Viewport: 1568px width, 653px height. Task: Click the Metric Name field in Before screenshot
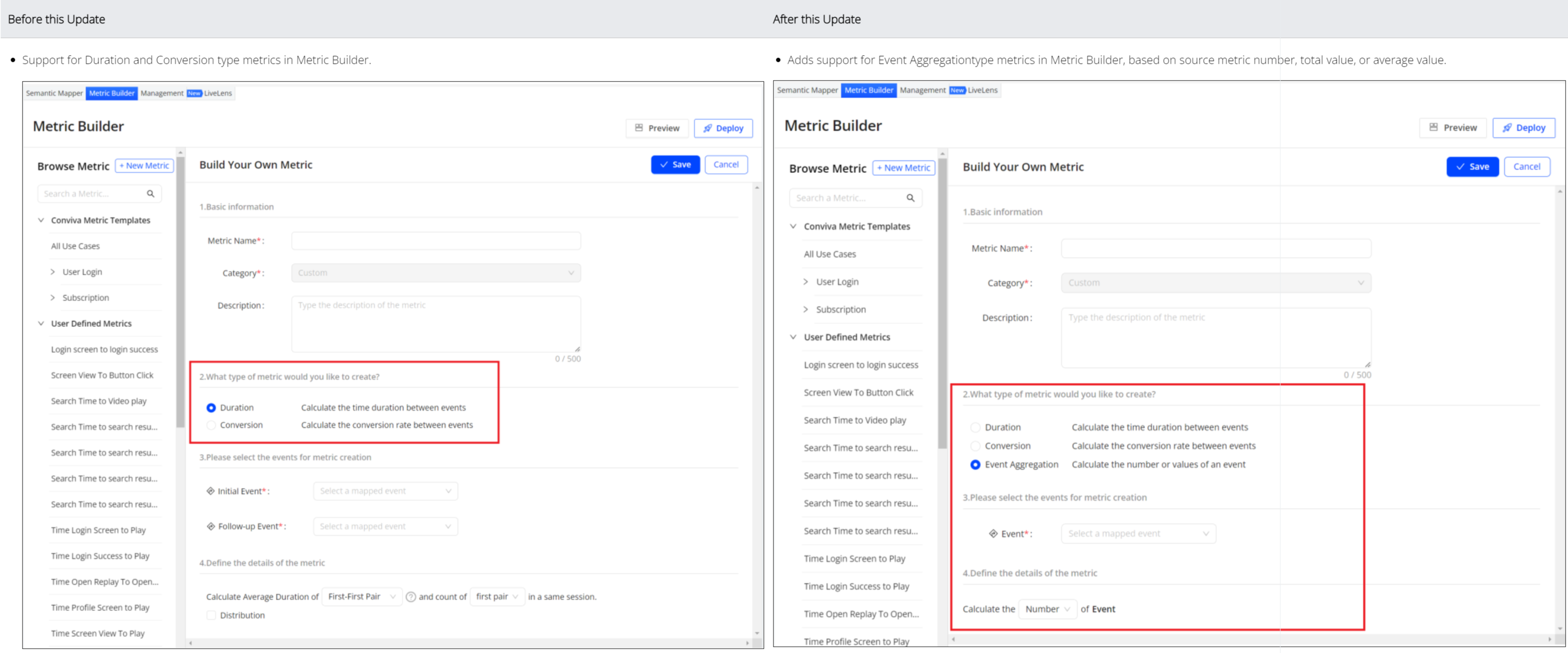point(436,241)
